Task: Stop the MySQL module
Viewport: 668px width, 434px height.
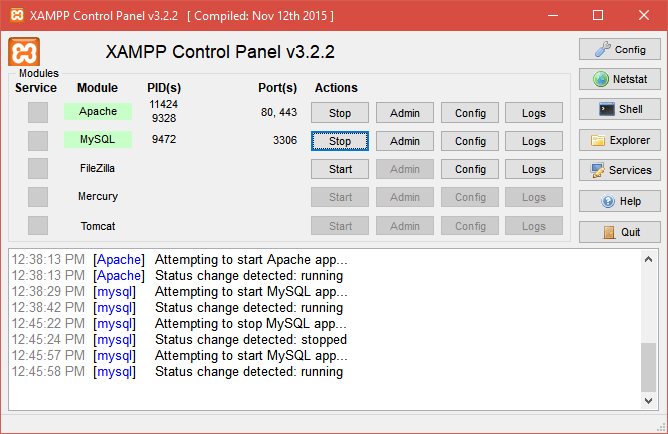Action: click(340, 141)
